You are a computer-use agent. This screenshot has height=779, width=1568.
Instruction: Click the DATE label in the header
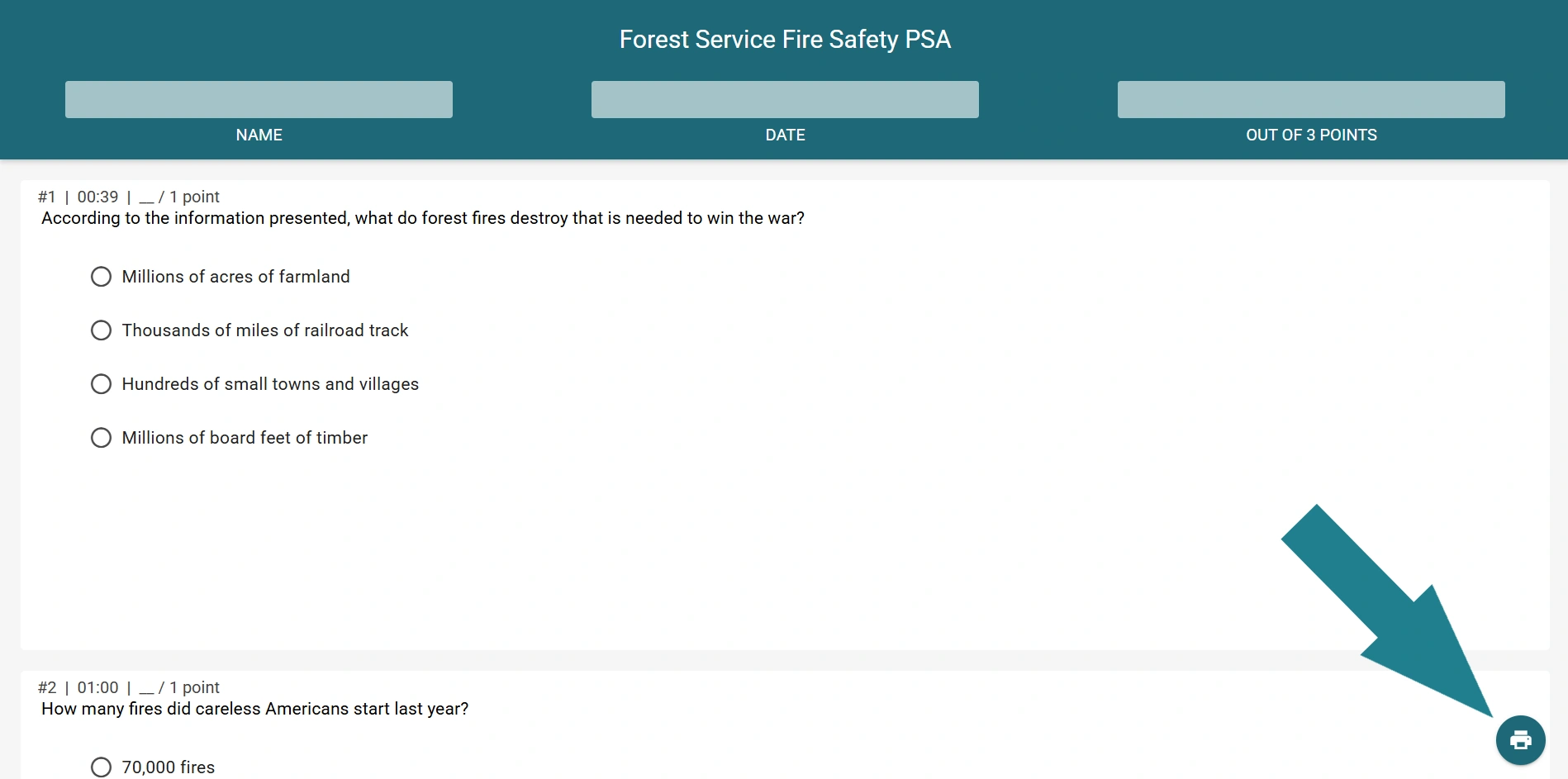(x=785, y=135)
